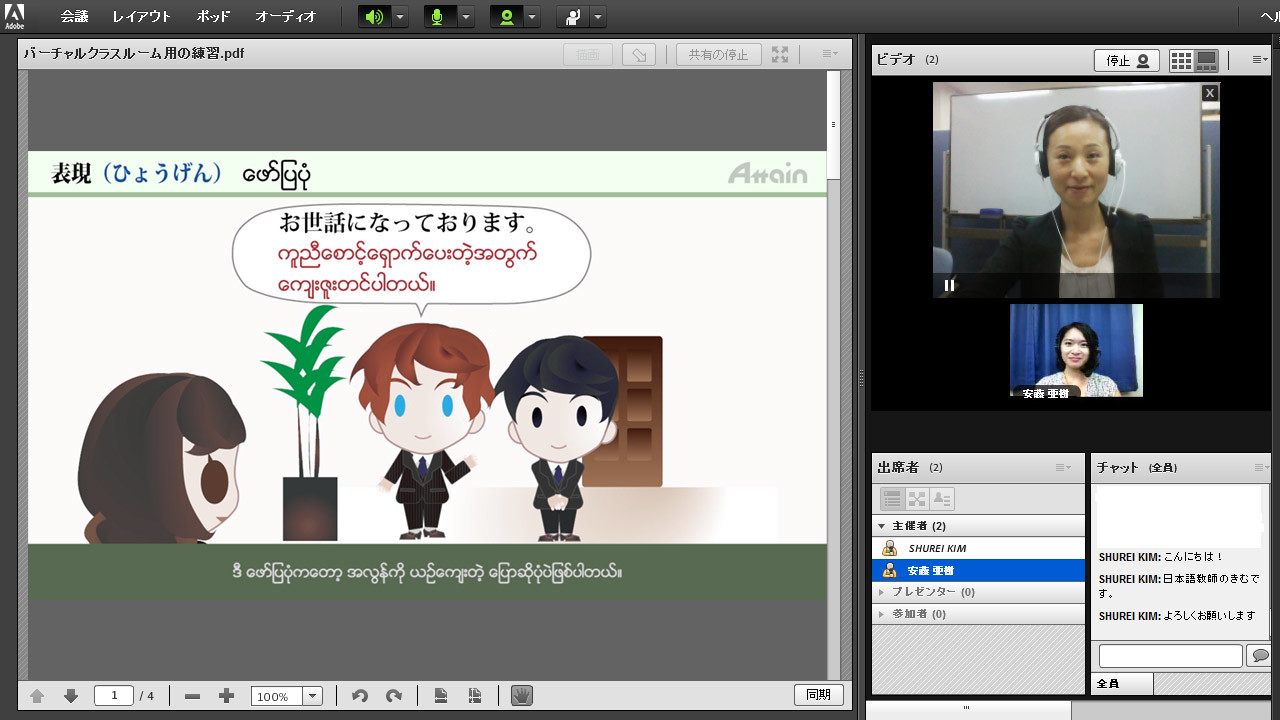Screen dimensions: 1280x720
Task: Rotate the document counterclockwise
Action: [360, 696]
